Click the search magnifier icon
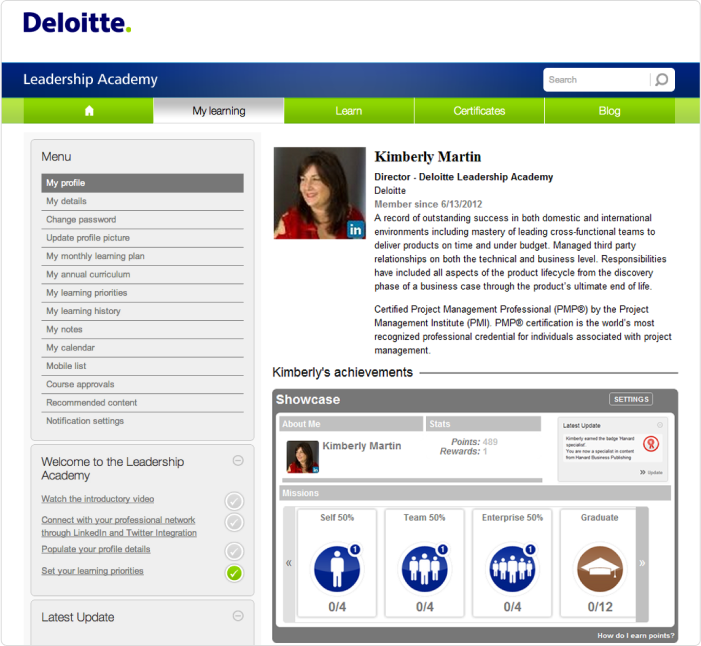This screenshot has height=646, width=701. coord(662,80)
